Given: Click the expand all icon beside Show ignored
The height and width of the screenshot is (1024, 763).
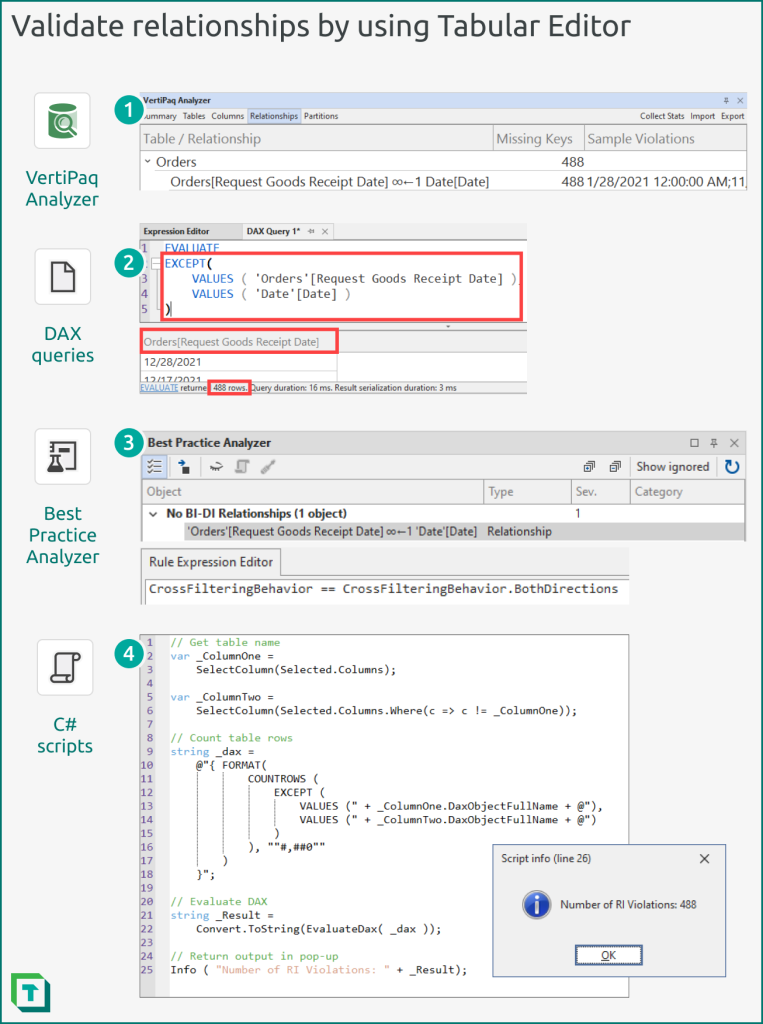Looking at the screenshot, I should 615,466.
